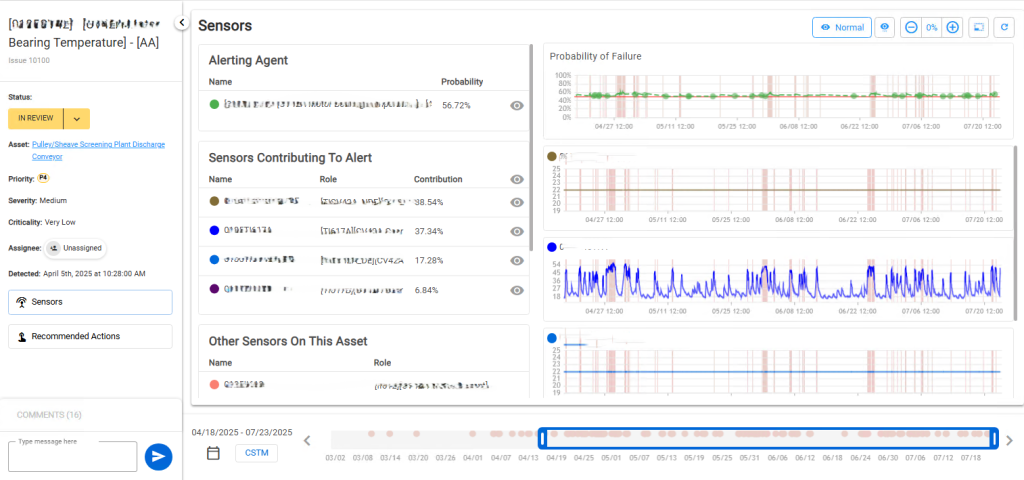Screen dimensions: 1024x480
Task: Click the light blue dot at 17.28% row
Action: 214,260
